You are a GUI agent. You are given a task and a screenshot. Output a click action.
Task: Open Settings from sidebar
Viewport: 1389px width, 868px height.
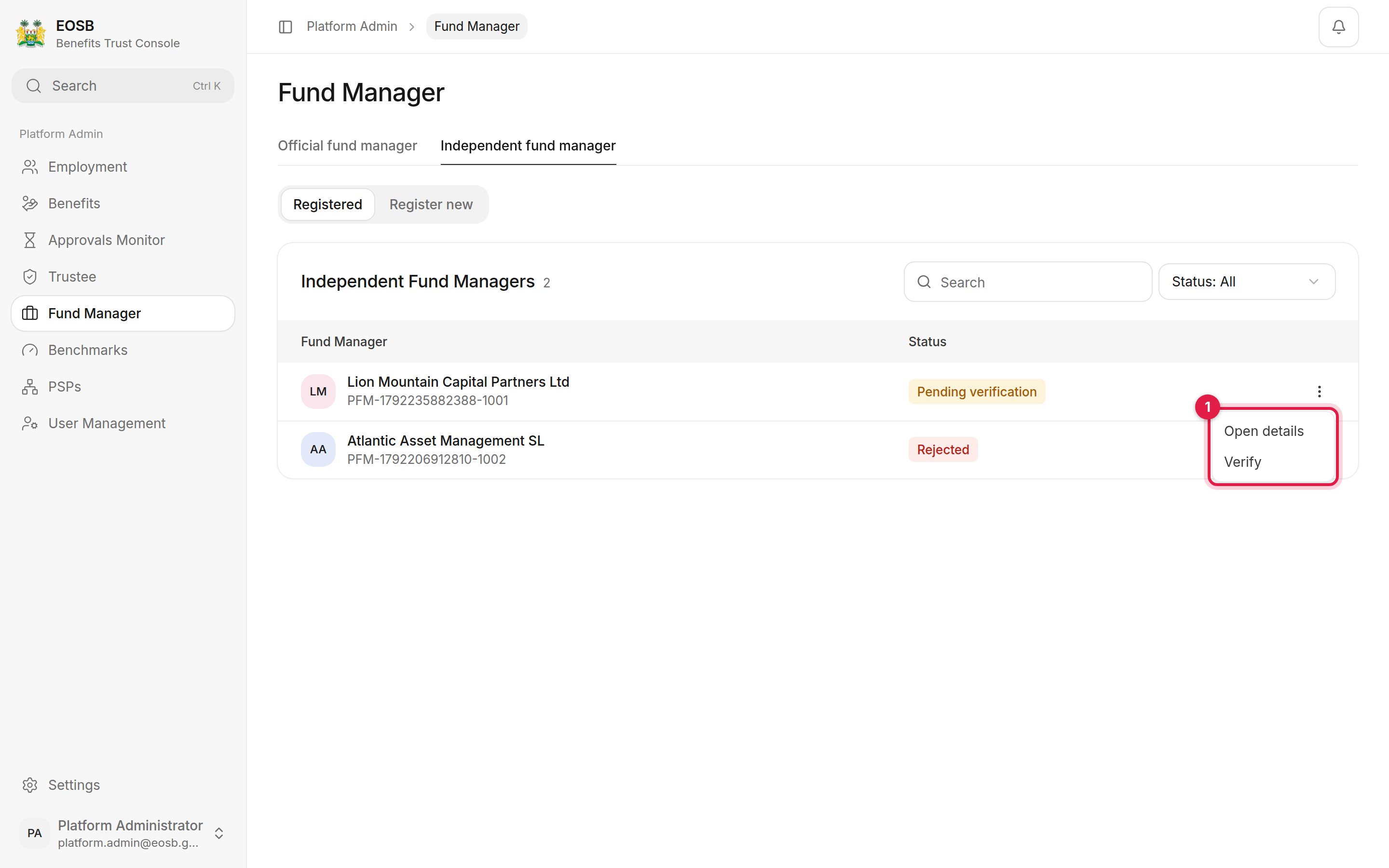(x=123, y=785)
